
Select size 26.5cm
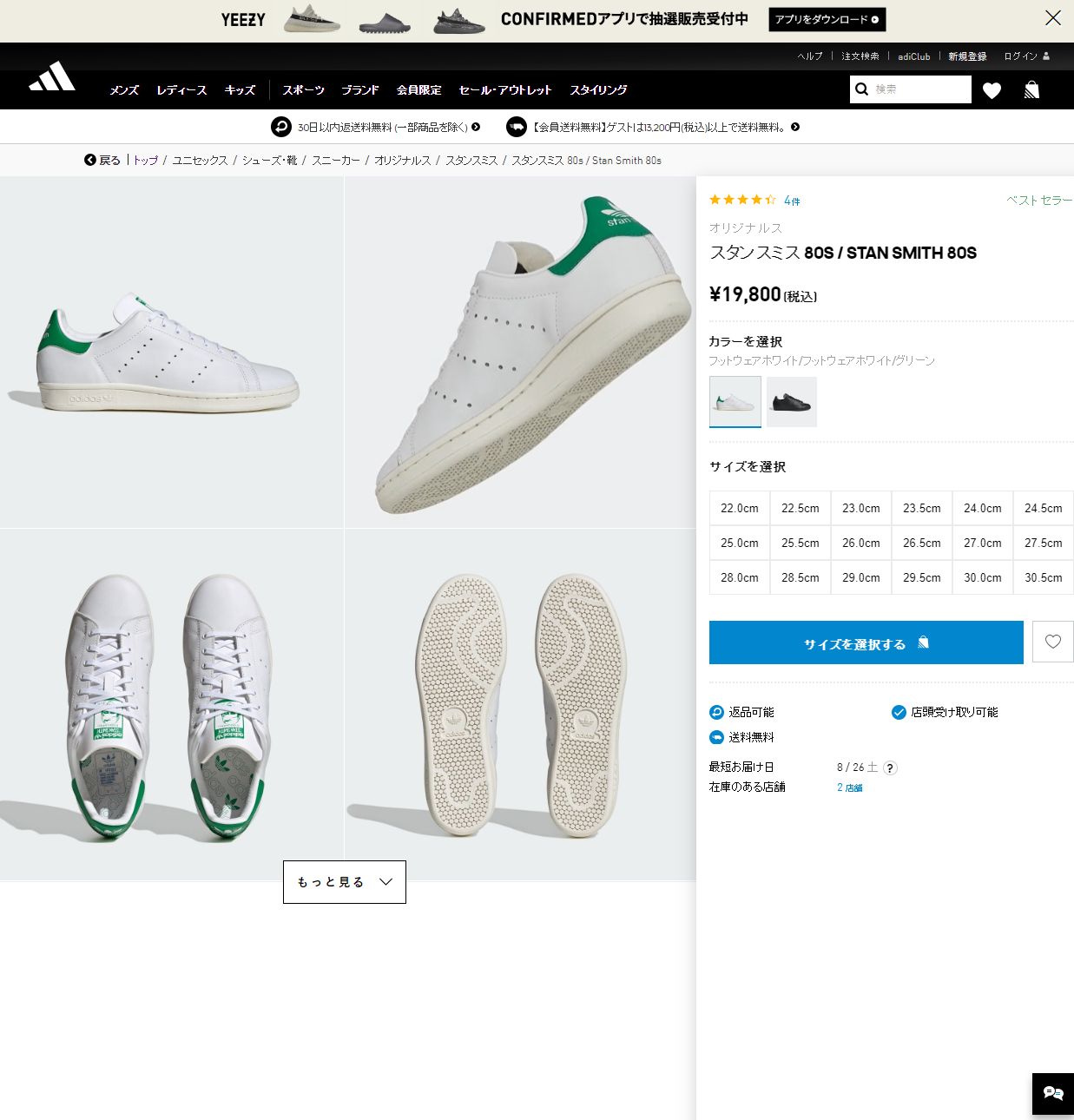click(x=921, y=544)
